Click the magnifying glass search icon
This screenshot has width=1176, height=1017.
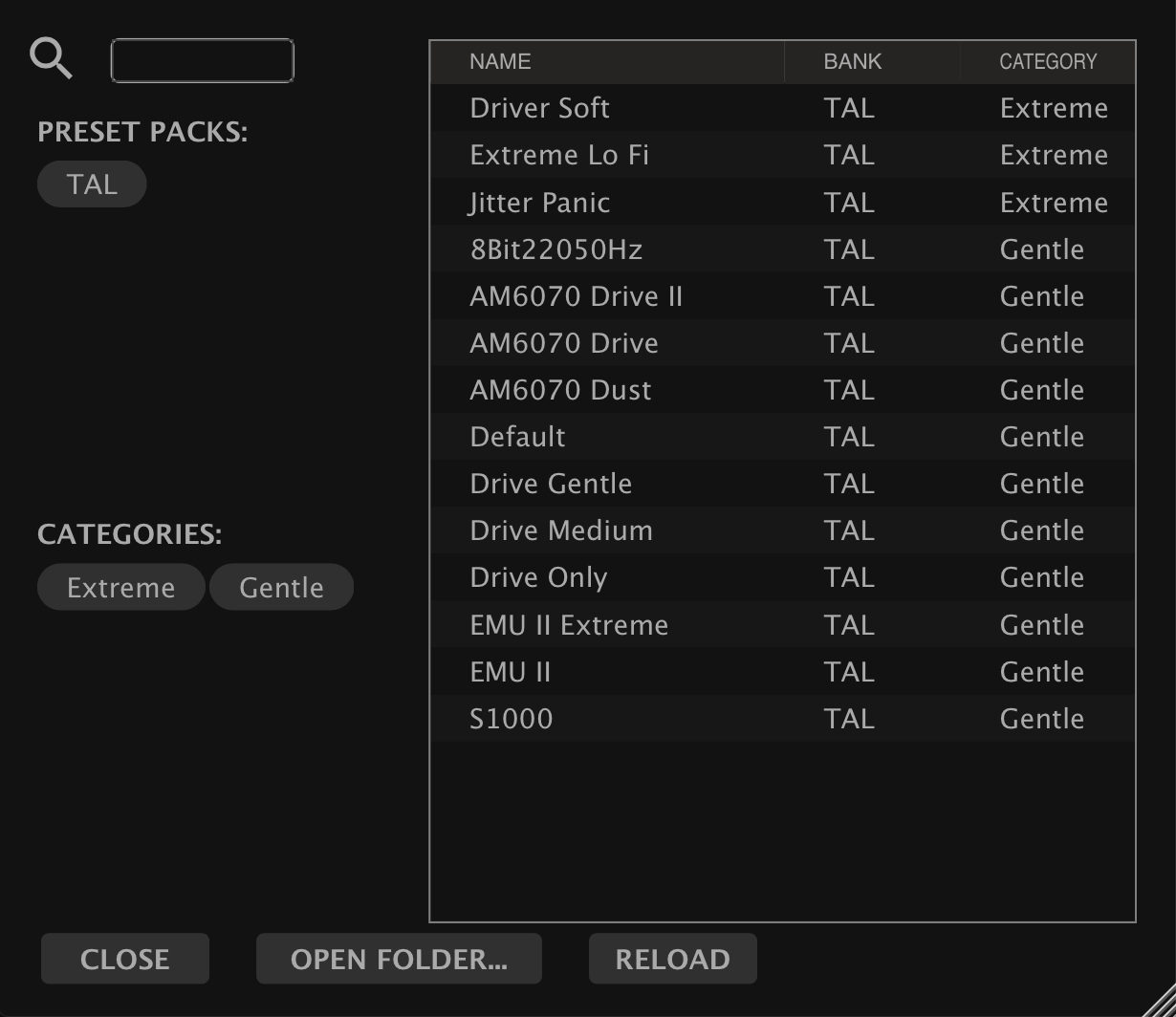point(52,58)
